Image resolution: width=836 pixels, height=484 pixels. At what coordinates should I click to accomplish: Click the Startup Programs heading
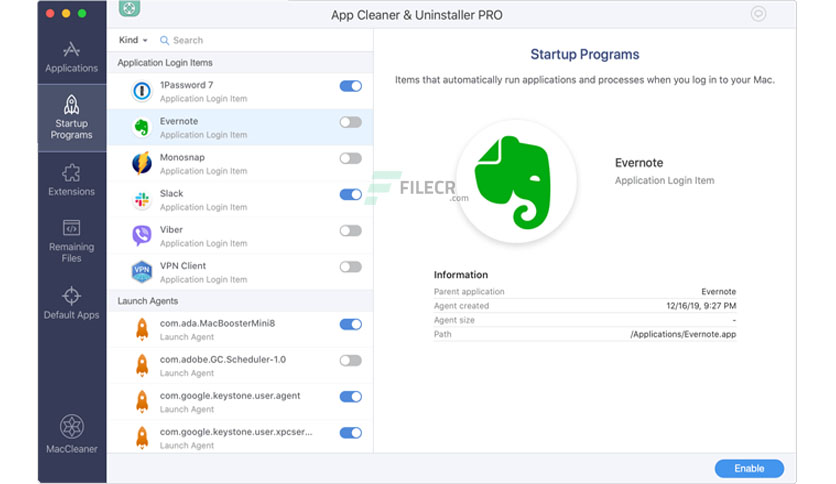[x=584, y=54]
